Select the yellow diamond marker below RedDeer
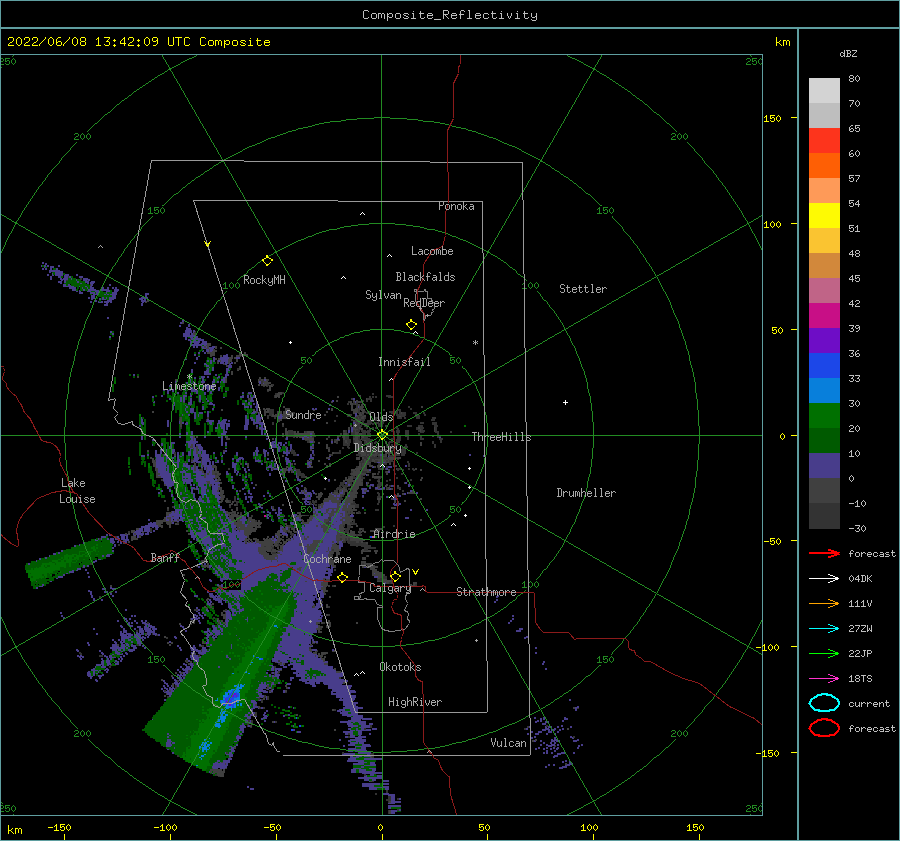Screen dimensions: 900x841 [411, 325]
